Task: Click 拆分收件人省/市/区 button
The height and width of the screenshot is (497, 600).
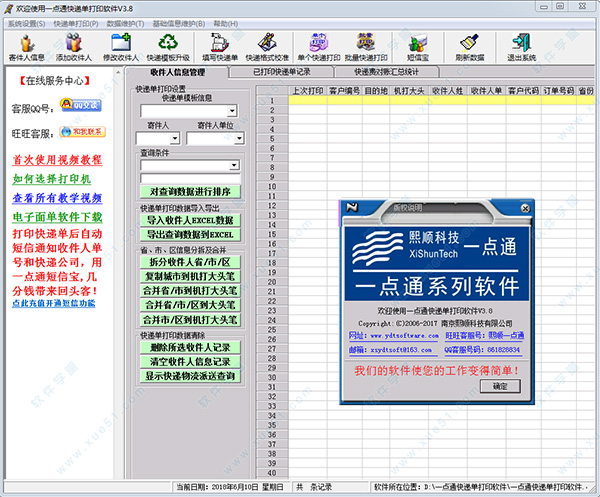Action: [190, 262]
